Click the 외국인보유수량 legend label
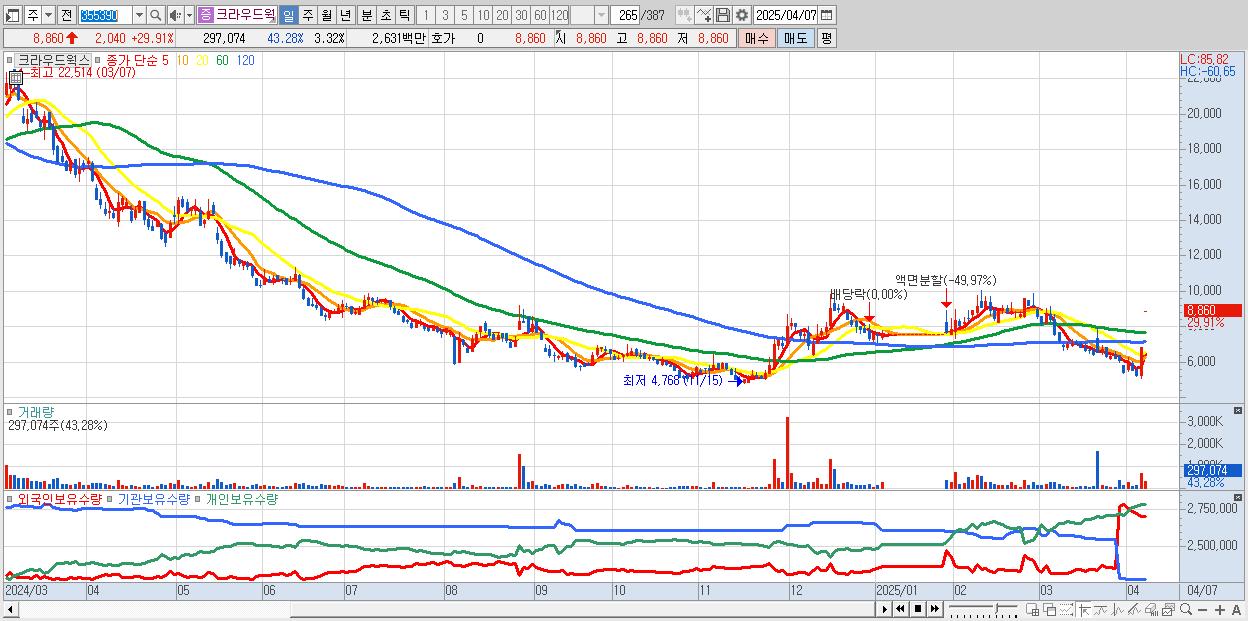Screen dimensions: 1248x621 coord(60,498)
